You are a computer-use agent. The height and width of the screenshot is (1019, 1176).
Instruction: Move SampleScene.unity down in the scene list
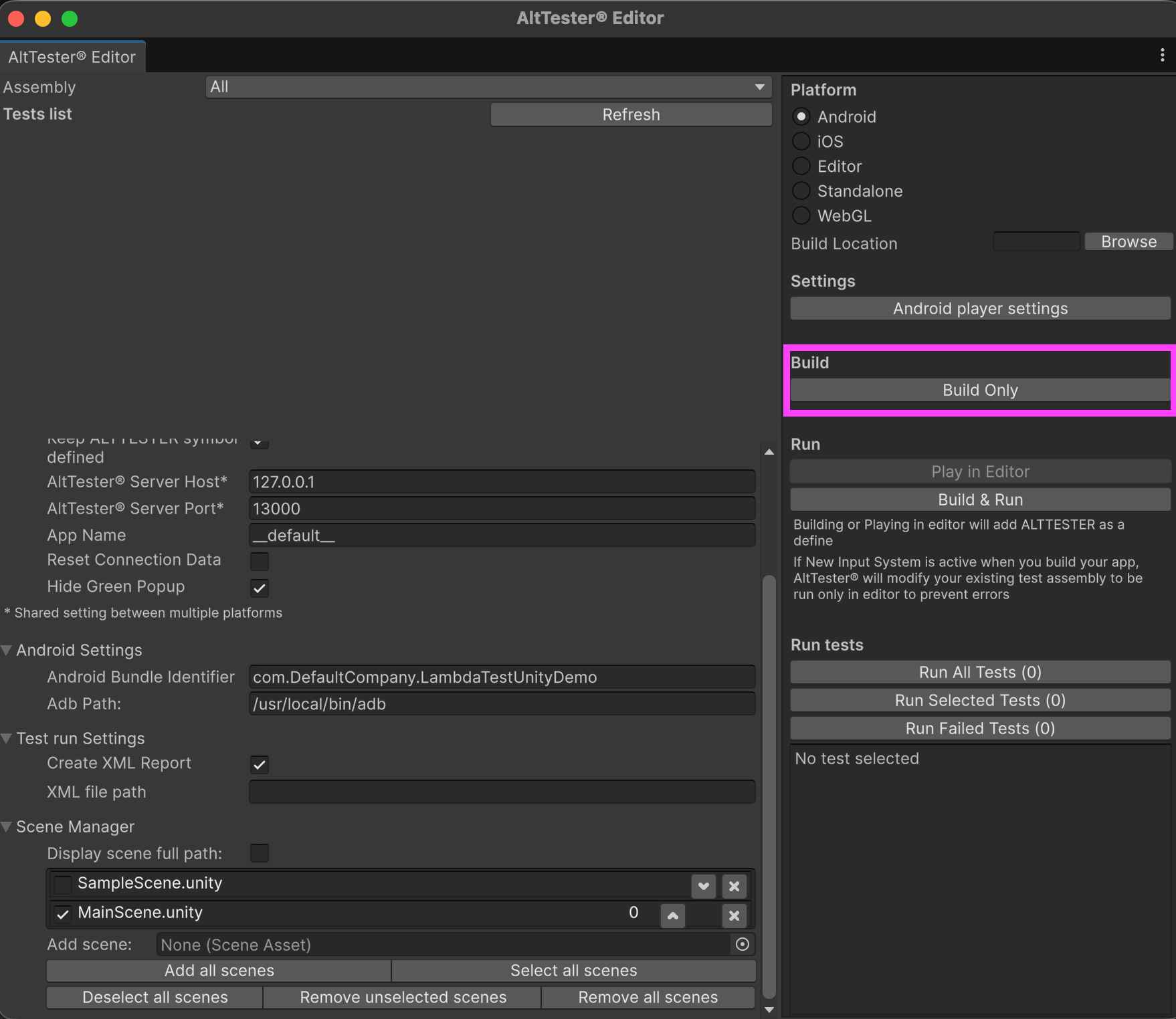pos(703,886)
